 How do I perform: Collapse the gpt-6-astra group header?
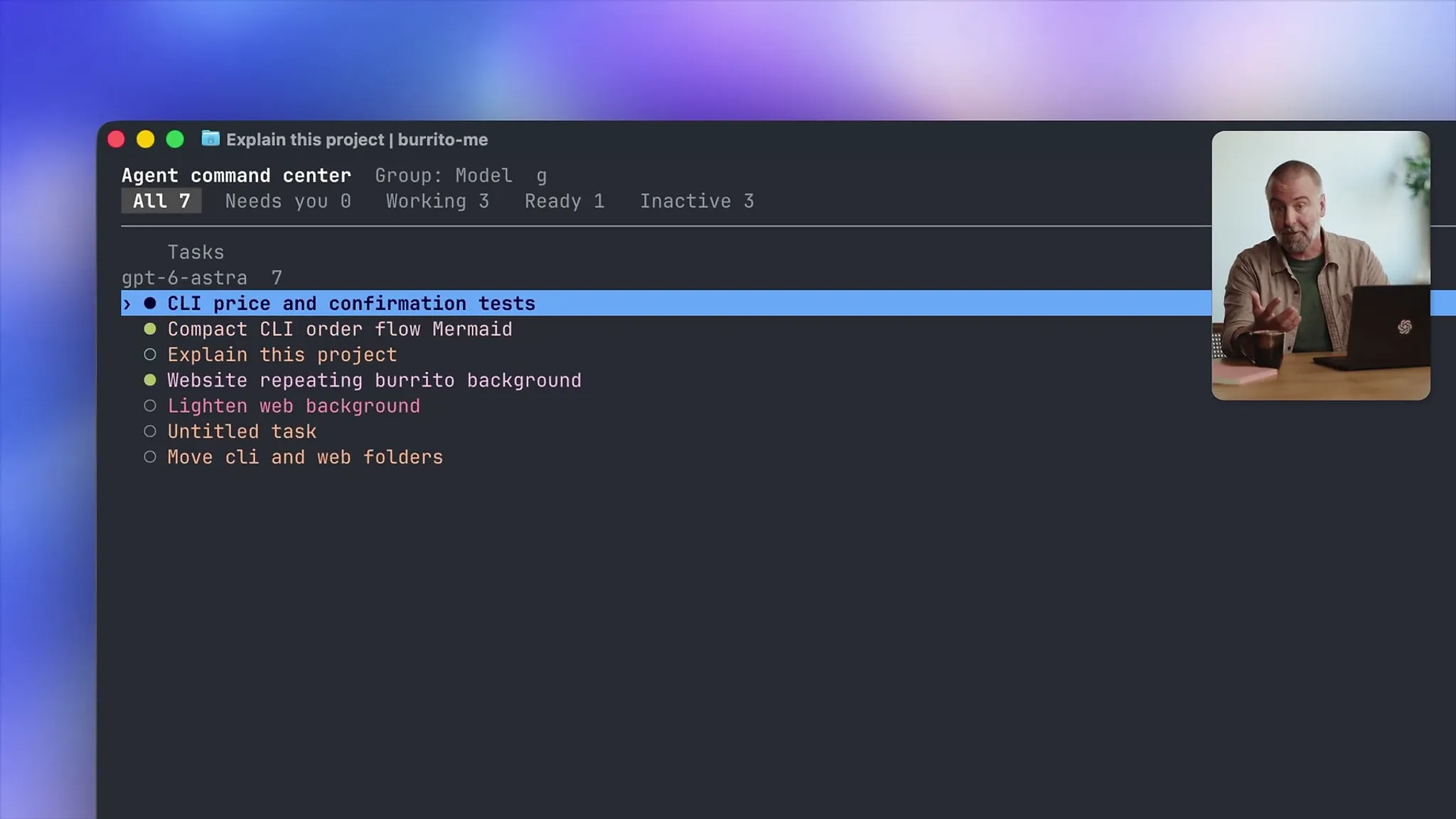(202, 278)
